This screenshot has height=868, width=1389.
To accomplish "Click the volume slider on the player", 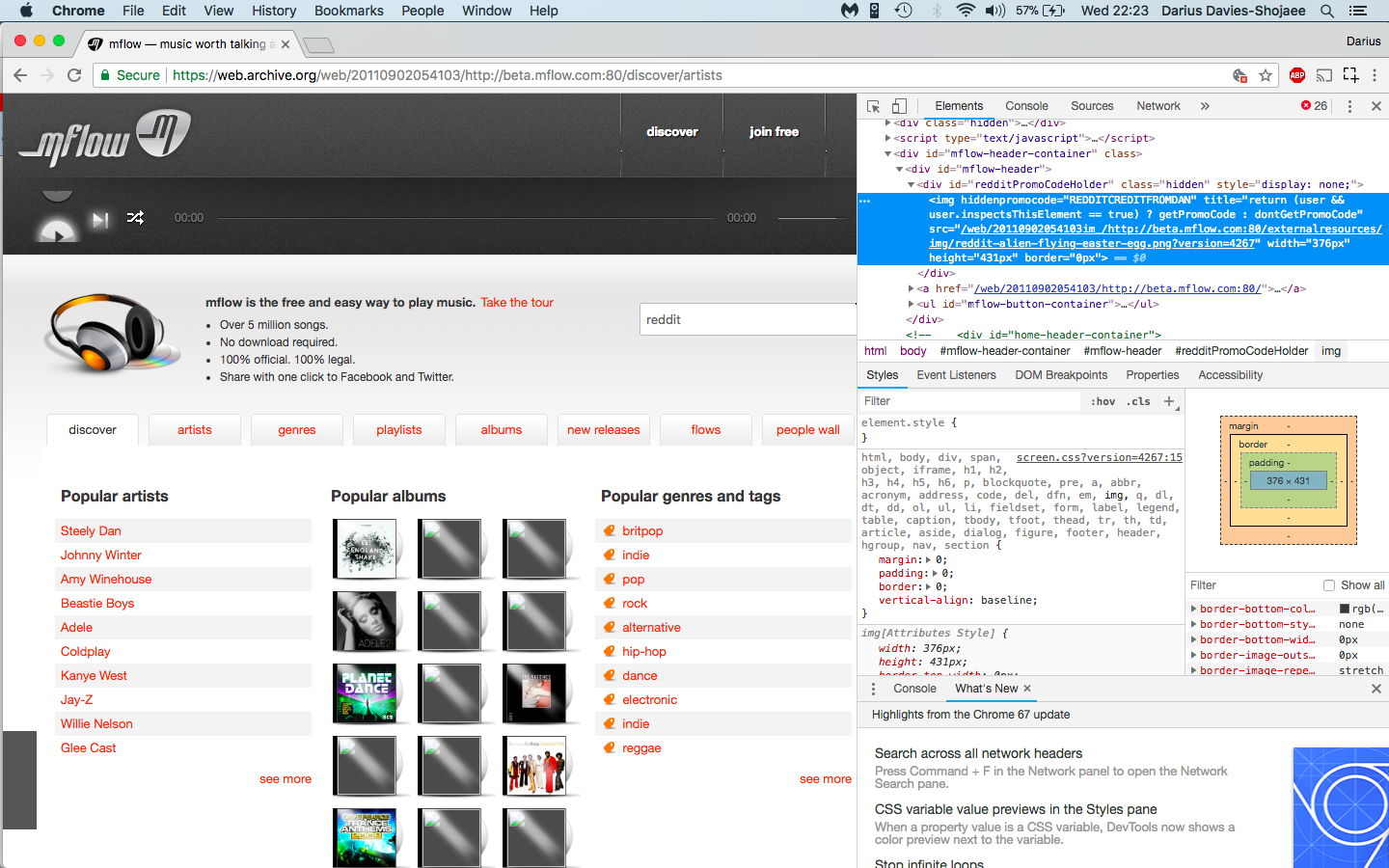I will click(x=812, y=218).
